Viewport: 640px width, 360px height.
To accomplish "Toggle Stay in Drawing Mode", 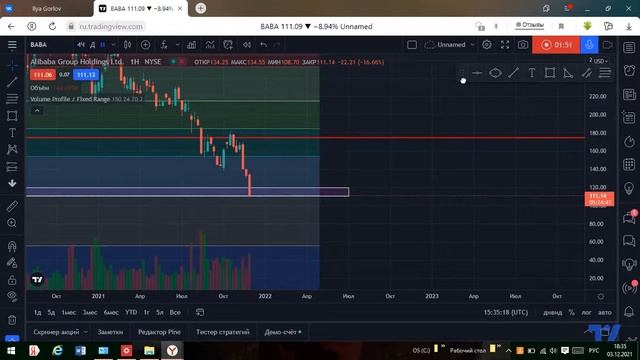I will [x=12, y=263].
